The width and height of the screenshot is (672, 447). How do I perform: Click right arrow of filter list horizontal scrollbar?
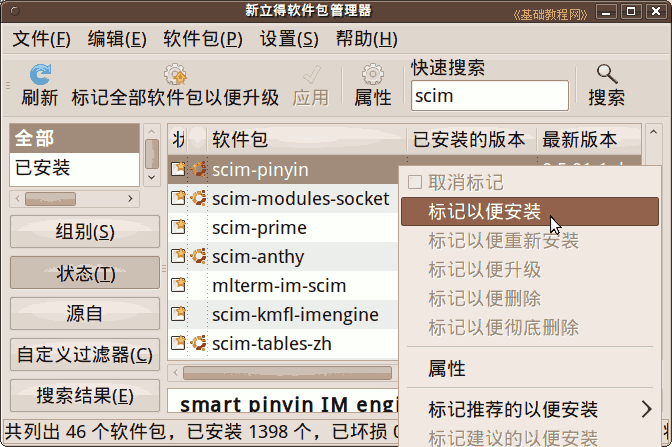130,198
